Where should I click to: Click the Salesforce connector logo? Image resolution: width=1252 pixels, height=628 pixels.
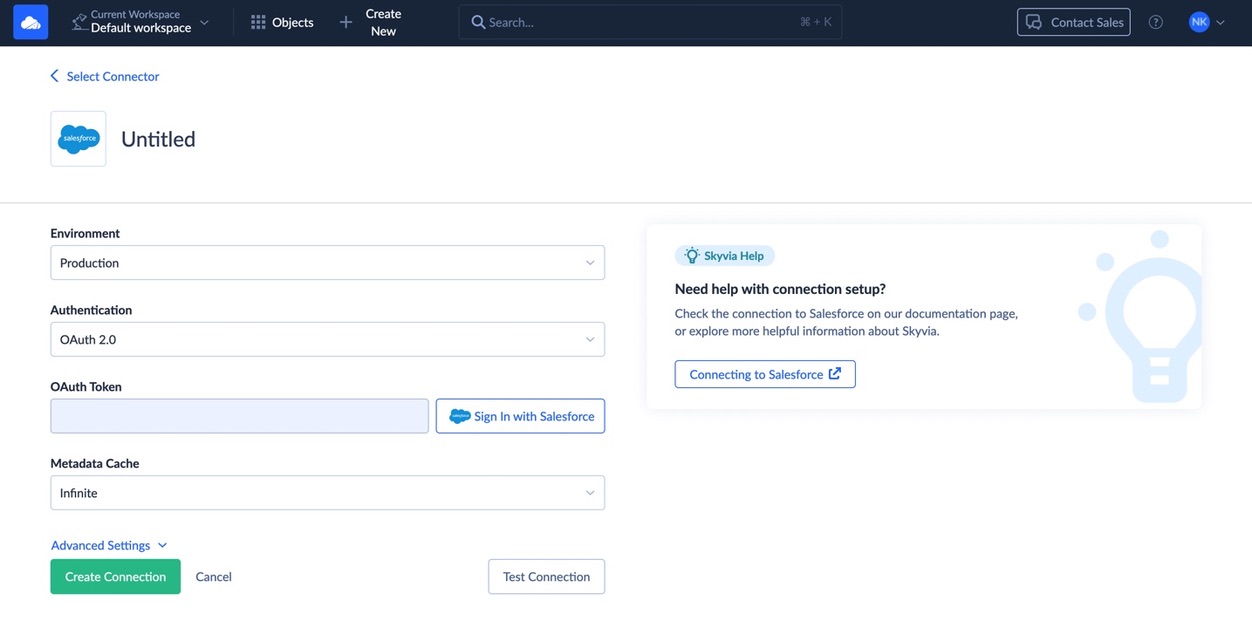(x=78, y=138)
